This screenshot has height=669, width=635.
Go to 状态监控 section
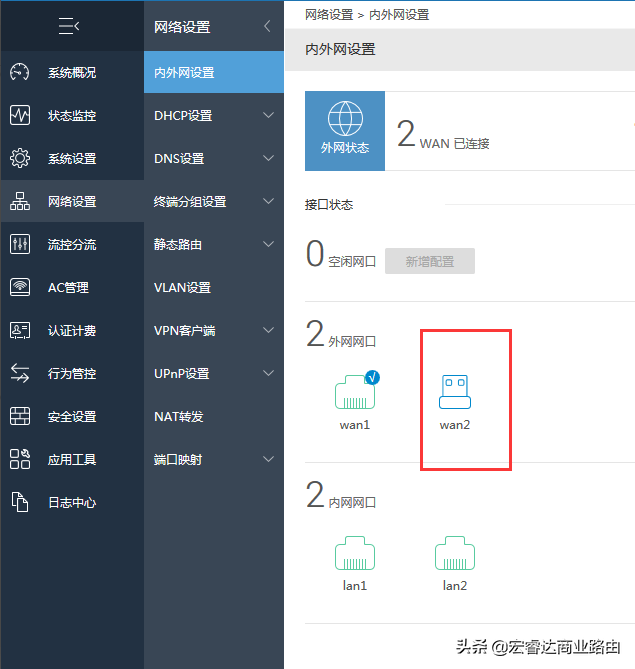72,116
